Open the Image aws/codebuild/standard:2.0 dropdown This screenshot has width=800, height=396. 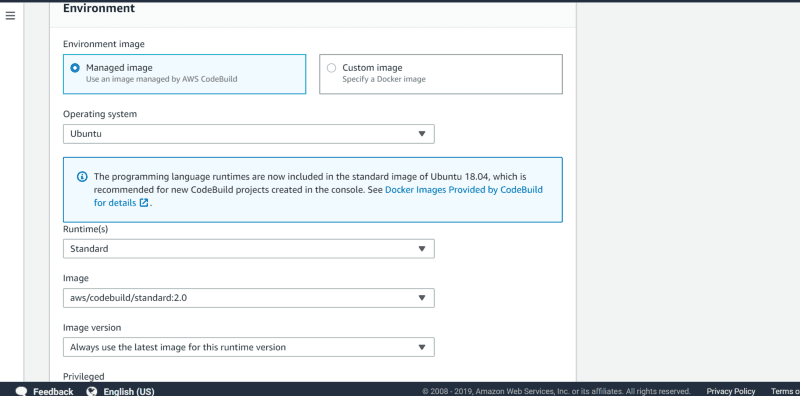tap(249, 298)
